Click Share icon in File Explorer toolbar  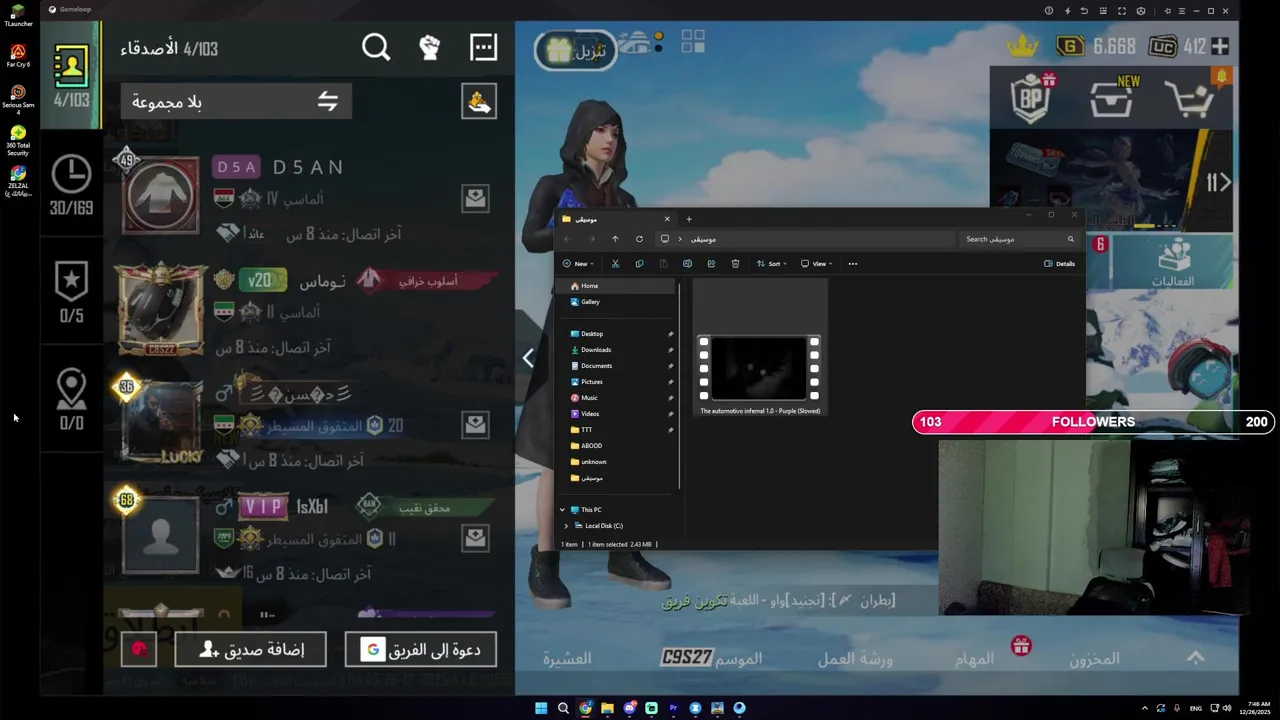(x=711, y=264)
